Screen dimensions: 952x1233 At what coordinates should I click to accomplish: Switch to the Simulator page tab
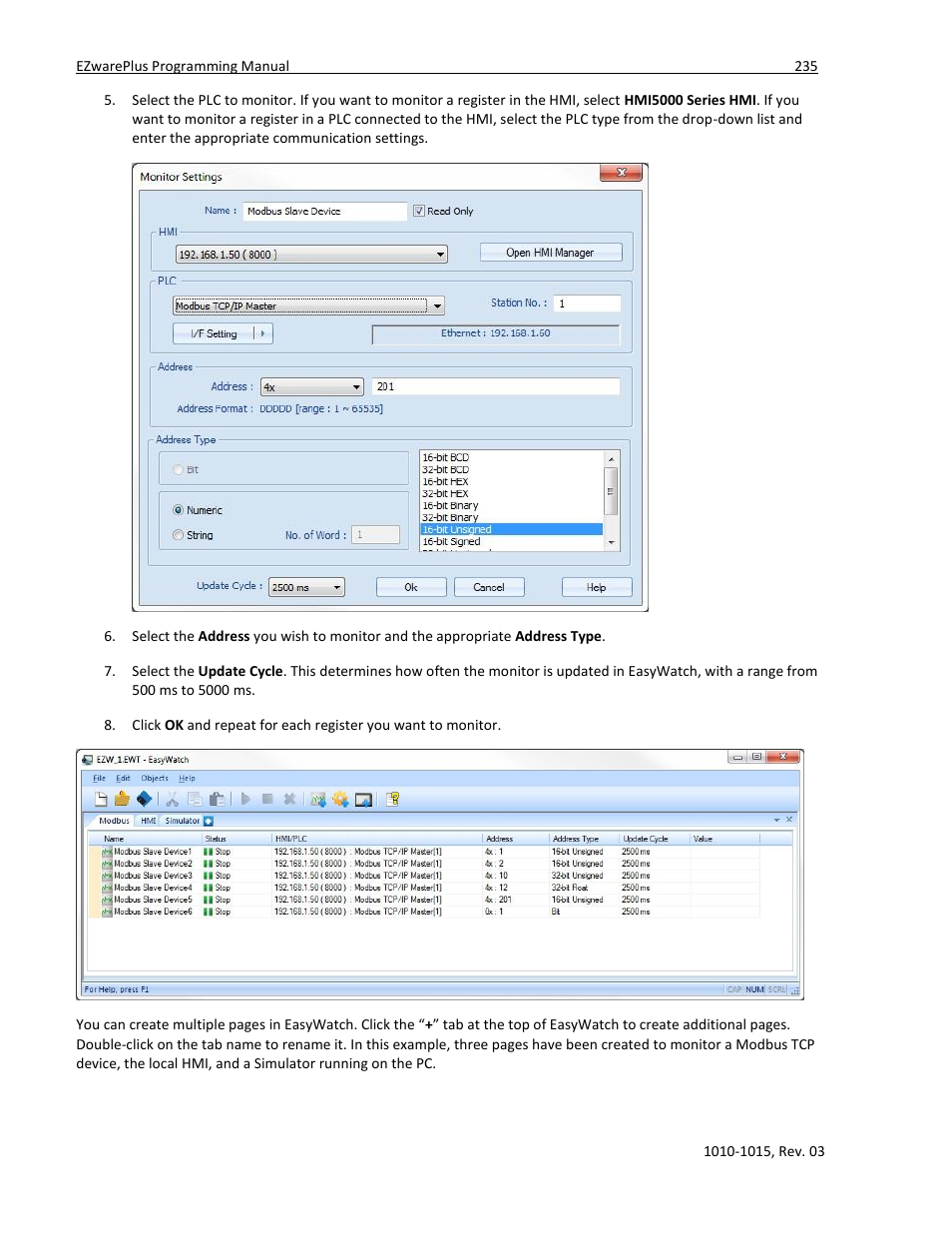point(183,821)
